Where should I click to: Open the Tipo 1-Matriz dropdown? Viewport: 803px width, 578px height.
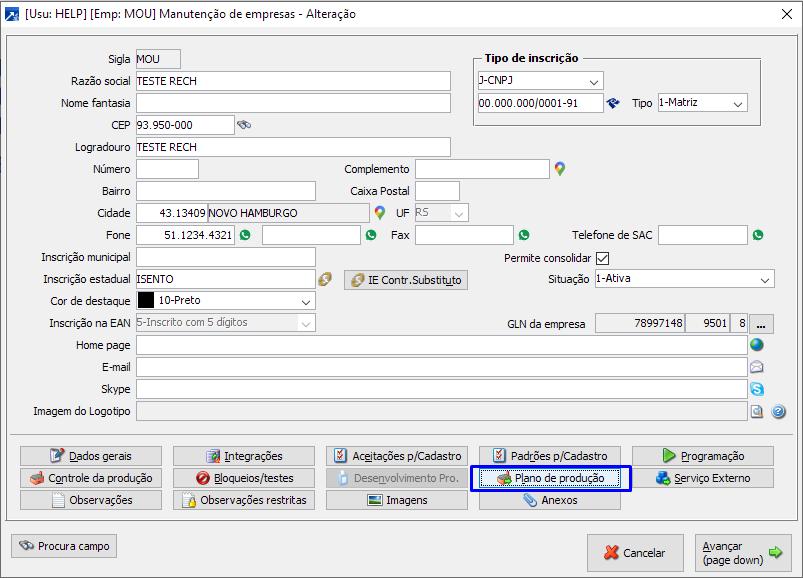(738, 103)
